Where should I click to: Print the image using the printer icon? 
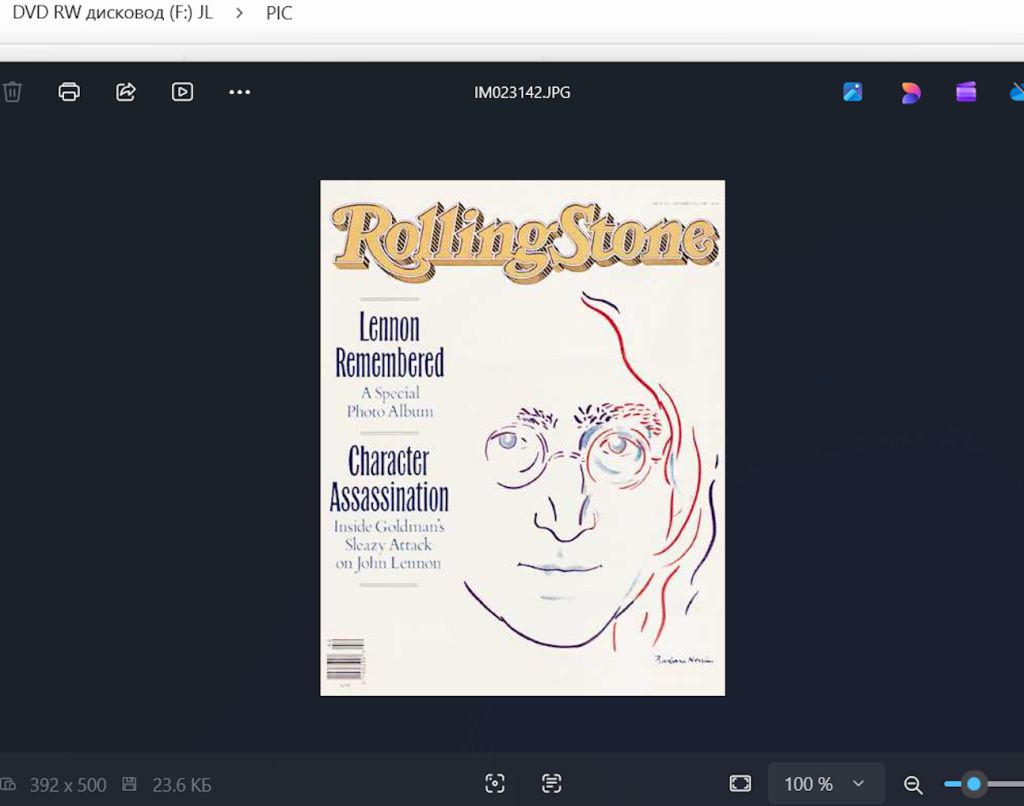69,92
